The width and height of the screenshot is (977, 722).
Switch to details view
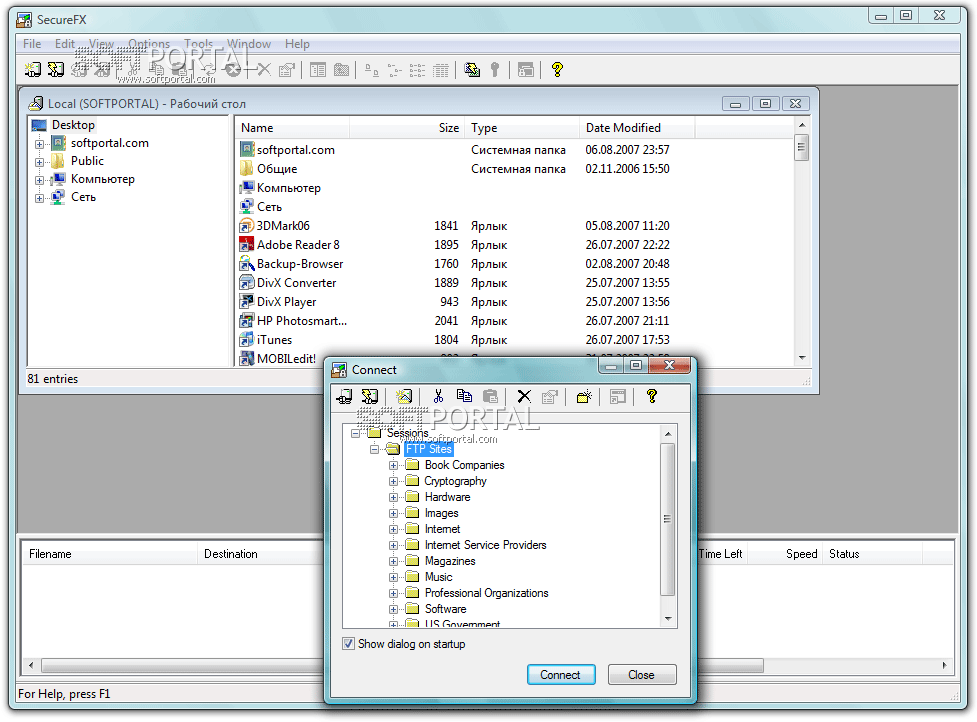click(441, 70)
